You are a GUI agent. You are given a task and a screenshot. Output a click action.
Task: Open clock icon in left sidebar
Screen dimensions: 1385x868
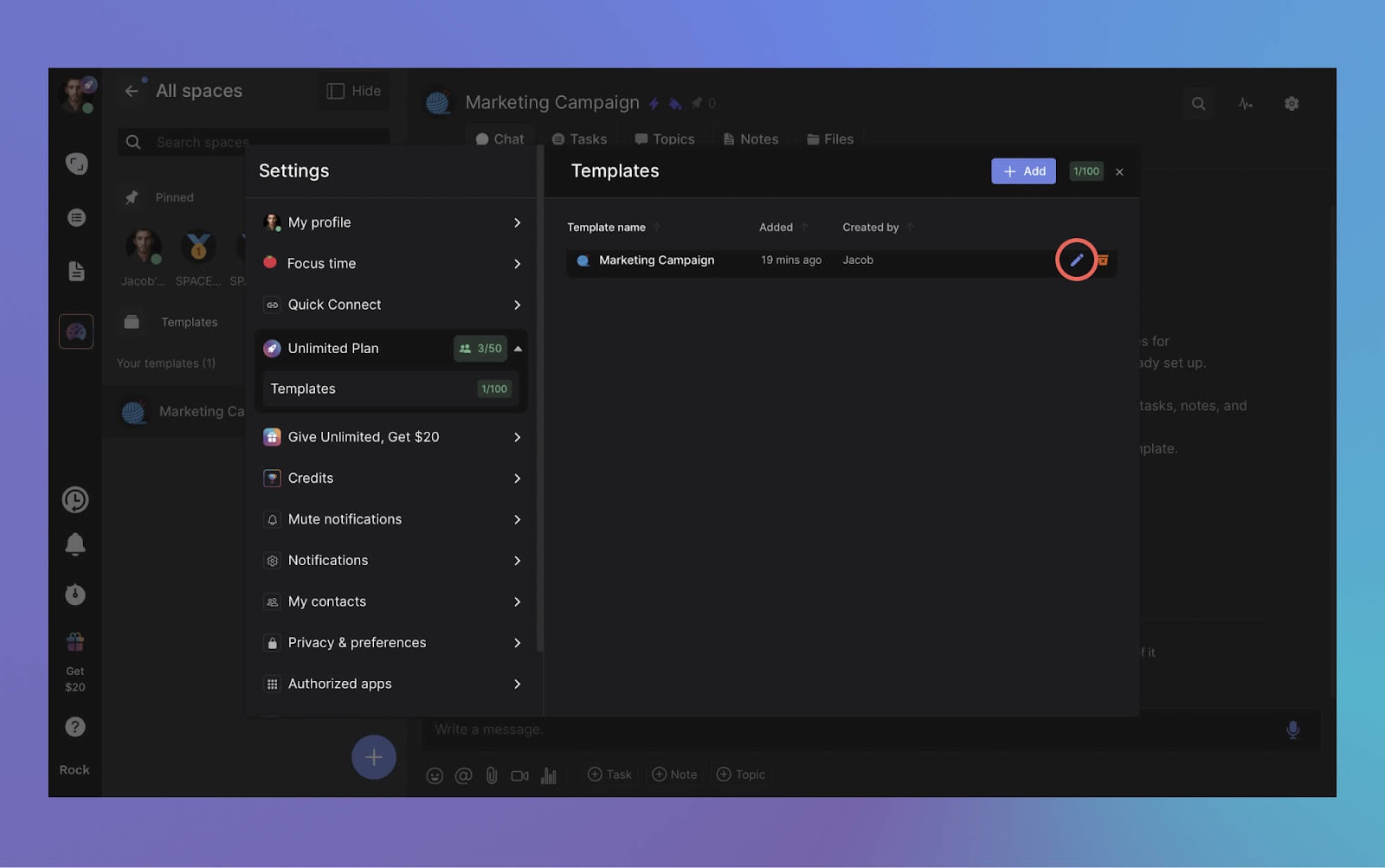tap(75, 499)
